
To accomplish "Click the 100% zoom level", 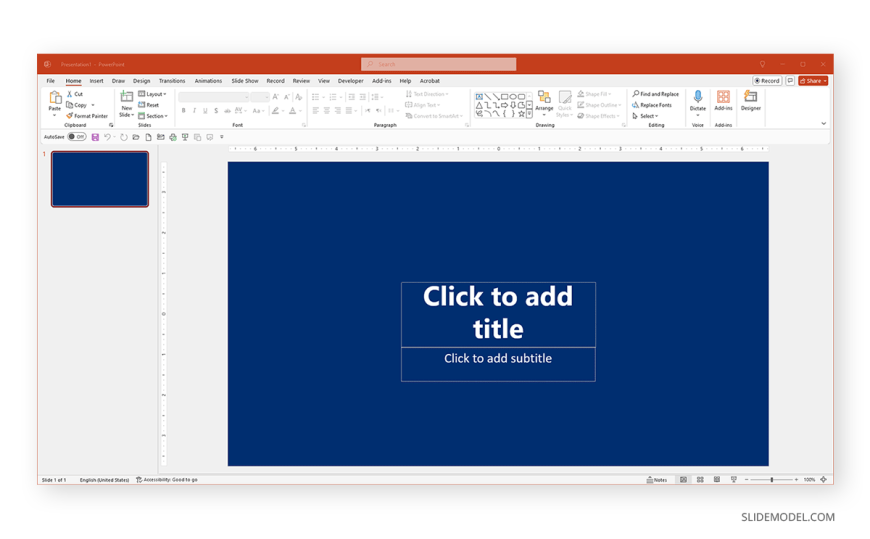I will (810, 480).
